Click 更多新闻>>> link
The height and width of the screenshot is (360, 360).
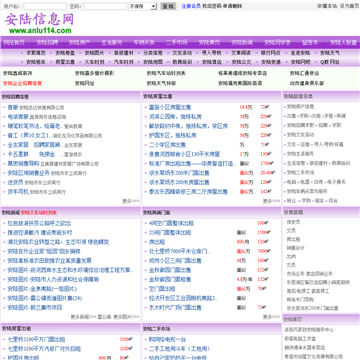click(x=83, y=317)
